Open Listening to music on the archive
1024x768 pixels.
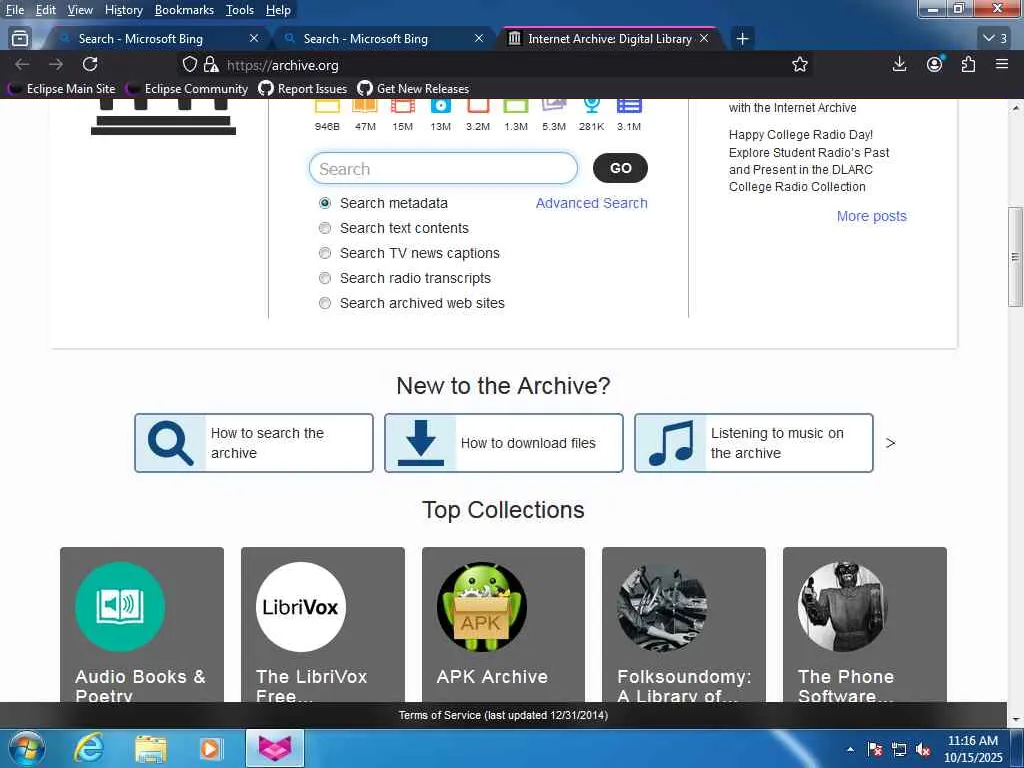tap(754, 443)
